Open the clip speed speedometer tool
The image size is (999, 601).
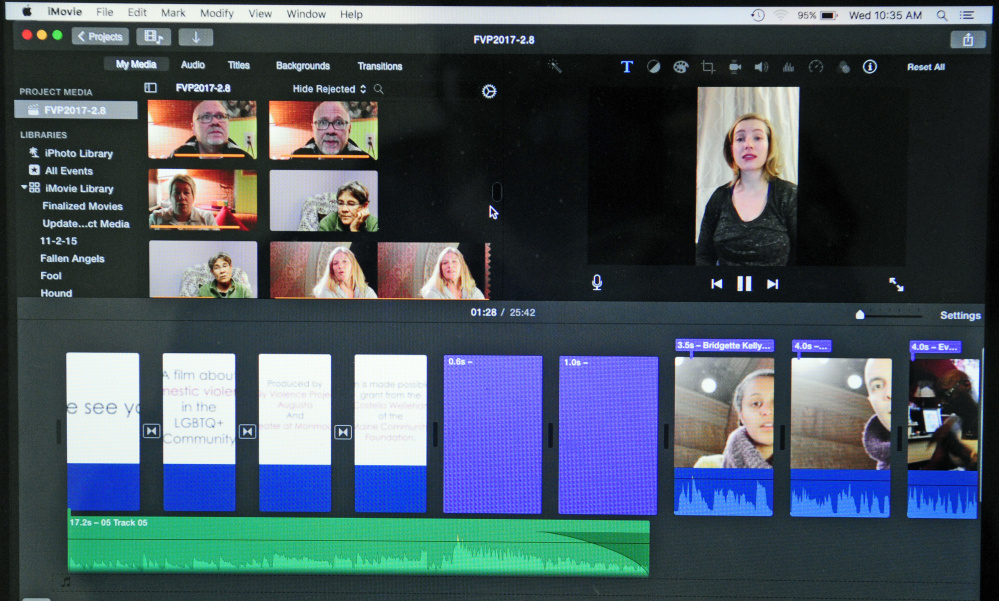815,67
